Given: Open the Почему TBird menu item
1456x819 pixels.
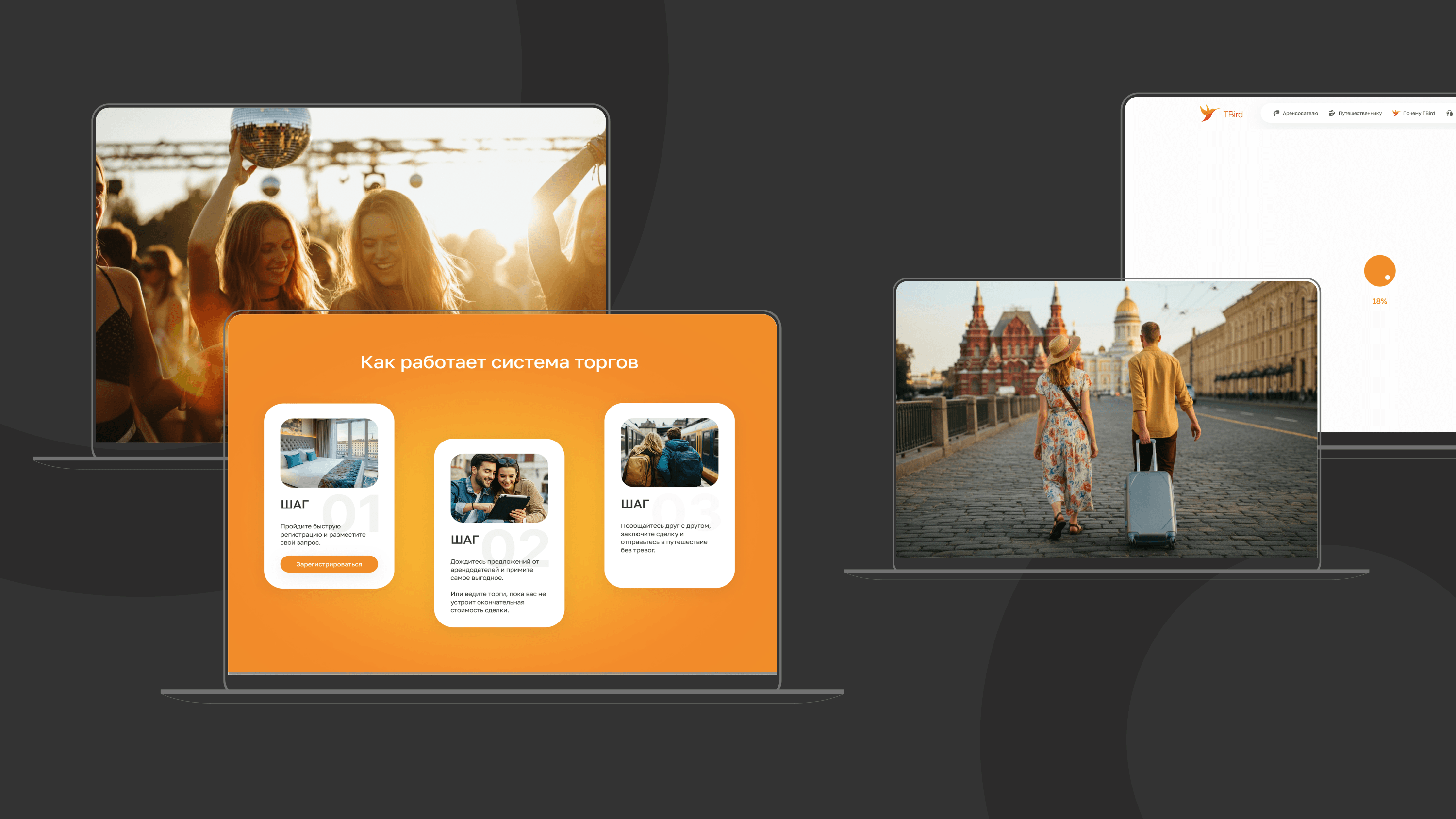Looking at the screenshot, I should point(1418,113).
